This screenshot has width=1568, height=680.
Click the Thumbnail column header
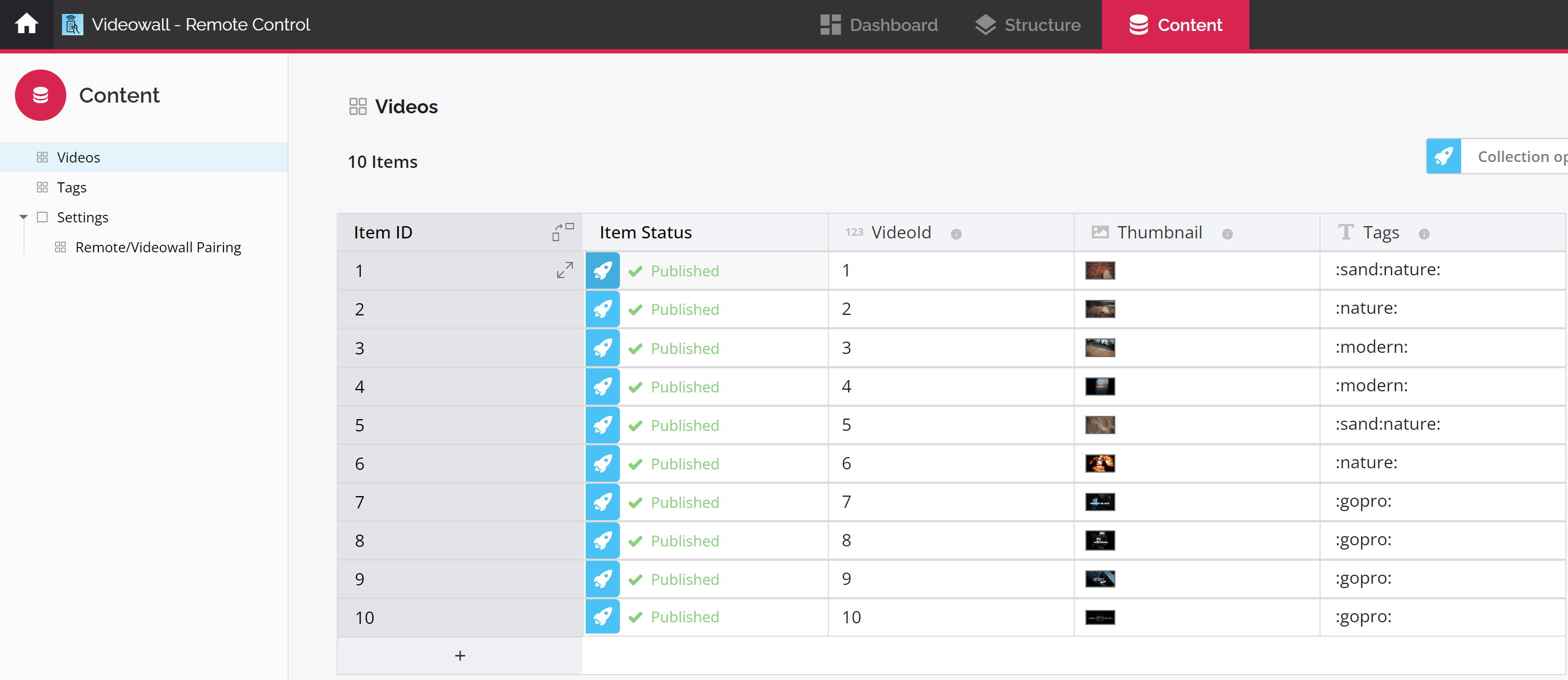[1197, 232]
